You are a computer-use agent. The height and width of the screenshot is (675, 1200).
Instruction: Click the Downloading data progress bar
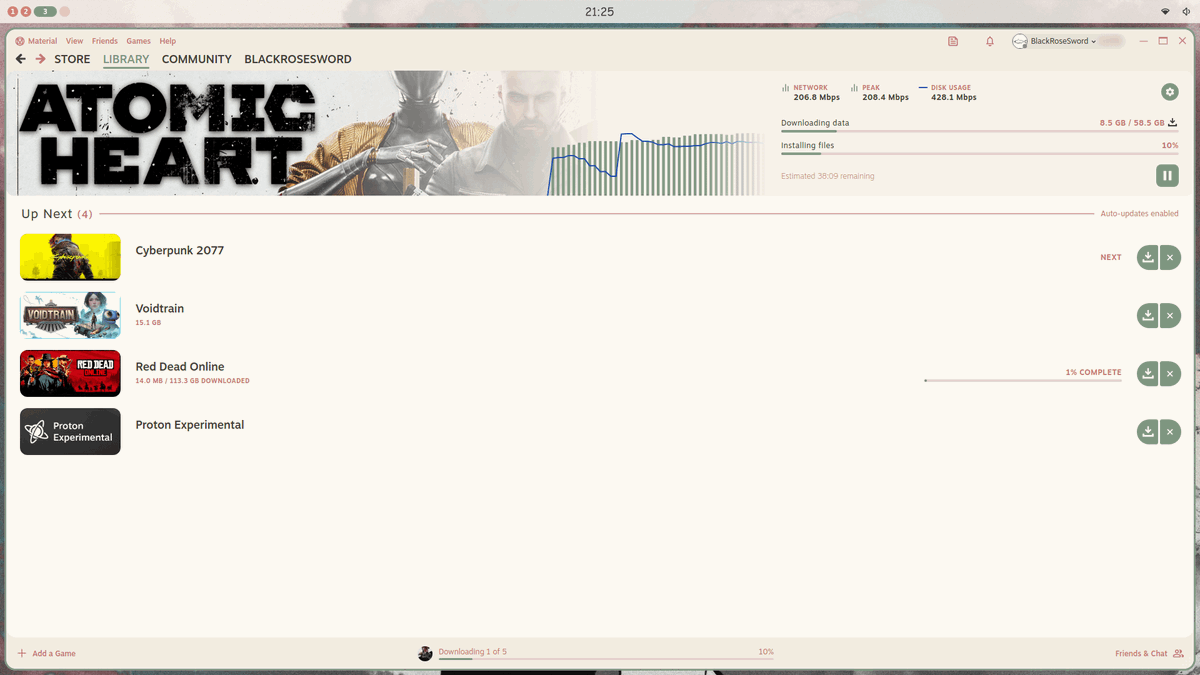pyautogui.click(x=980, y=131)
